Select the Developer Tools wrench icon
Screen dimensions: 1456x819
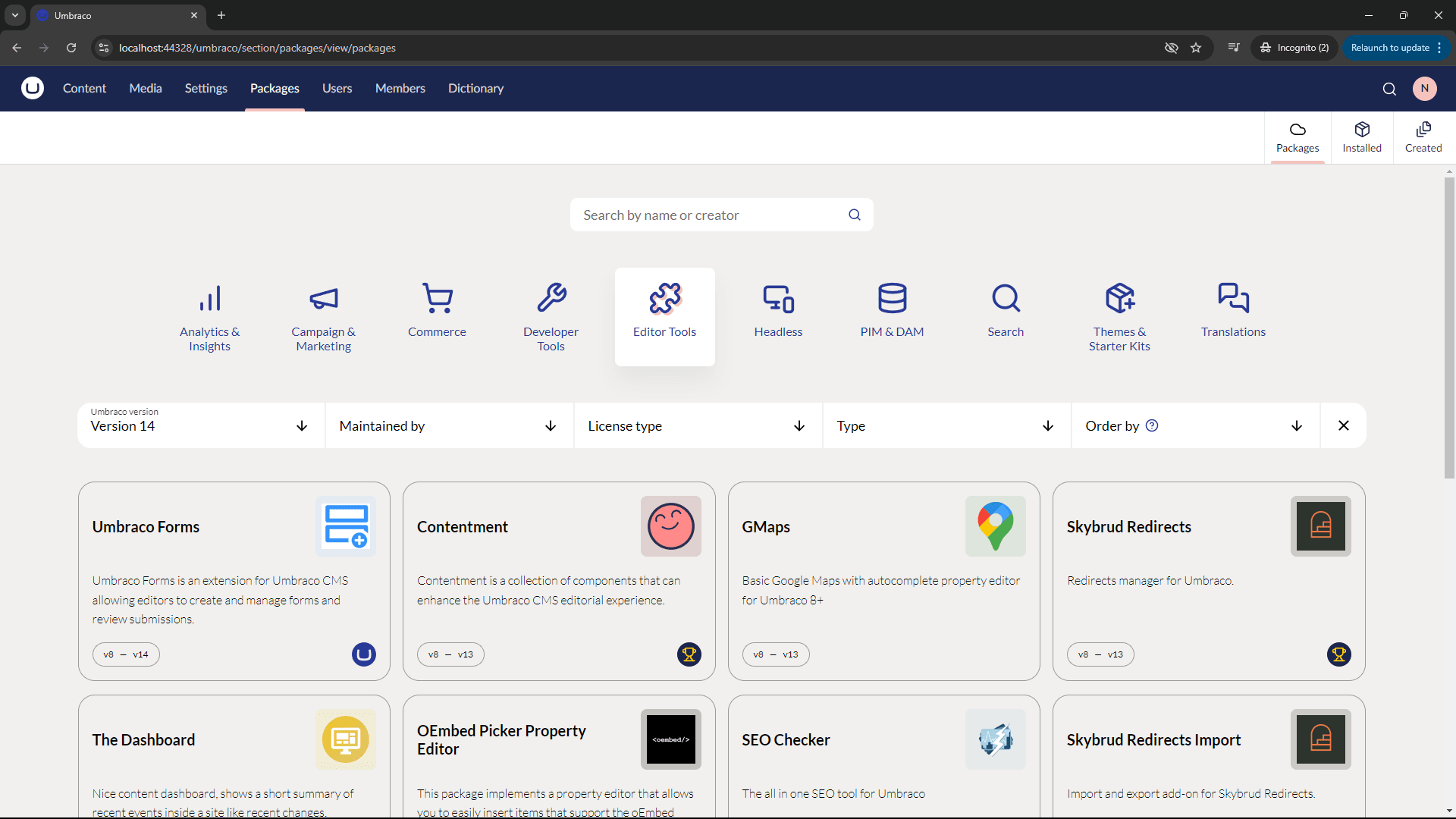551,298
